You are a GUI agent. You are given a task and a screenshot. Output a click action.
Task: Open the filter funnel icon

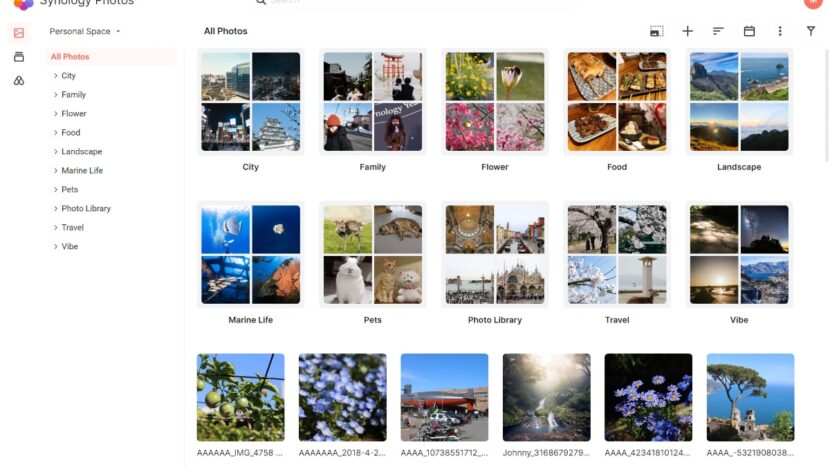(x=810, y=31)
